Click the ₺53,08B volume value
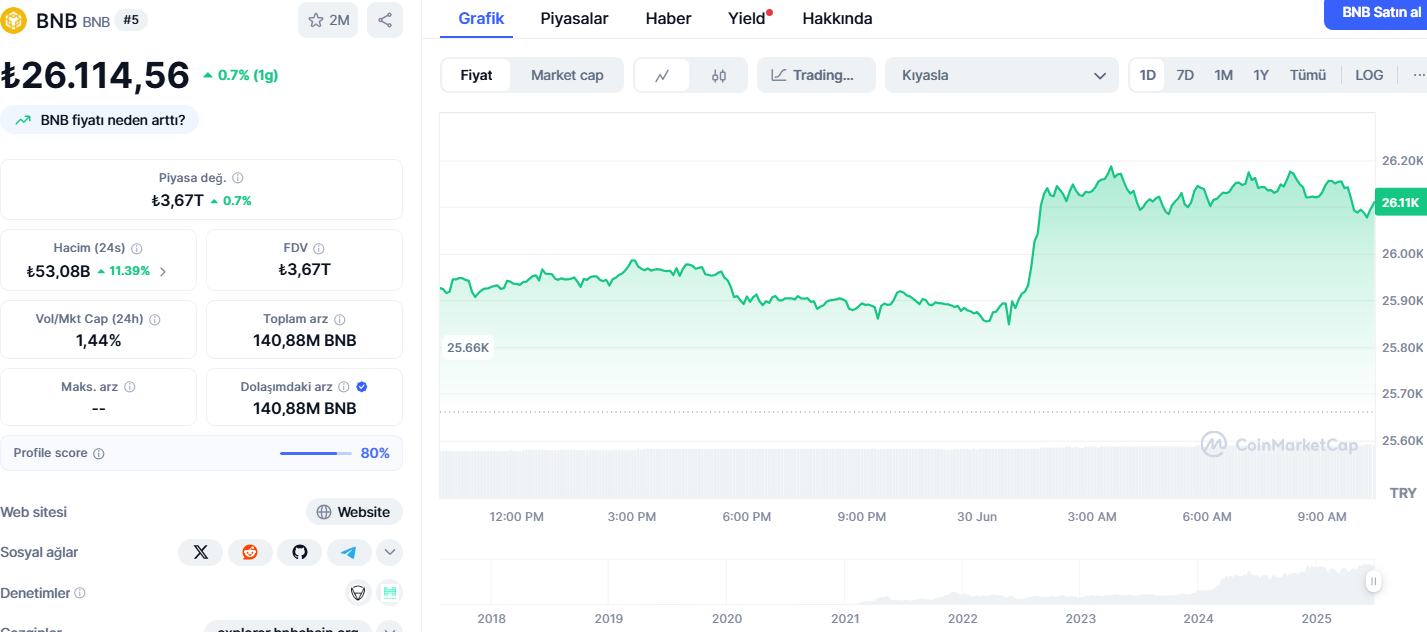Image resolution: width=1427 pixels, height=632 pixels. coord(59,271)
